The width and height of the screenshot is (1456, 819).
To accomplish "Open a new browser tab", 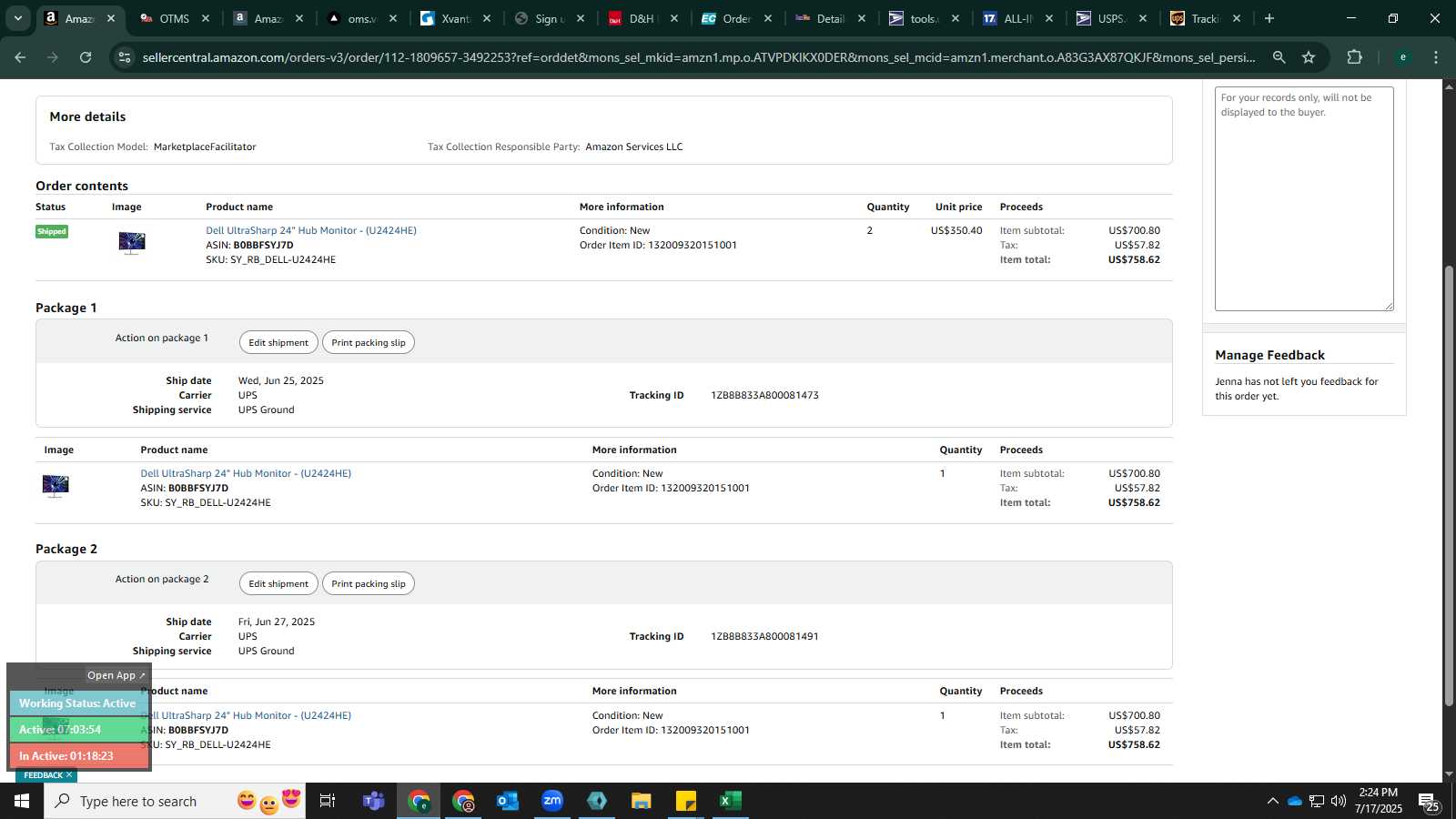I will pyautogui.click(x=1269, y=18).
